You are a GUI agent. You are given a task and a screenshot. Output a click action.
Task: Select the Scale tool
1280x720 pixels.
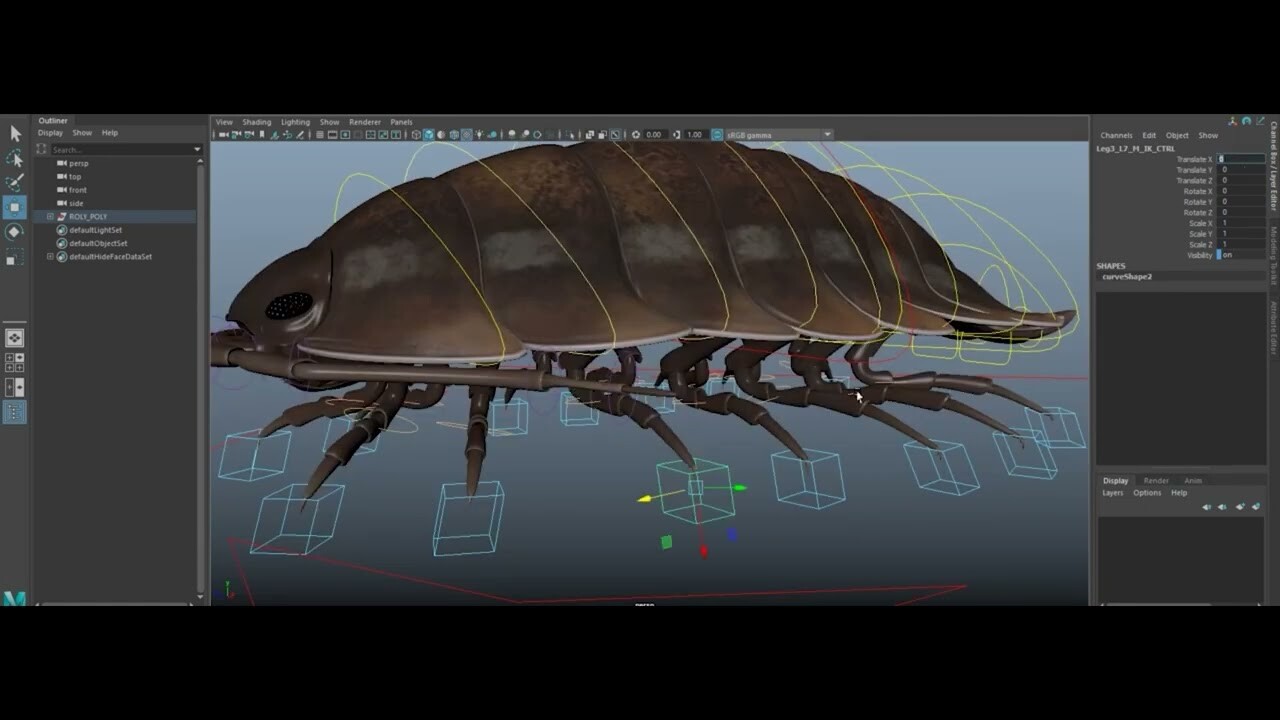click(14, 254)
